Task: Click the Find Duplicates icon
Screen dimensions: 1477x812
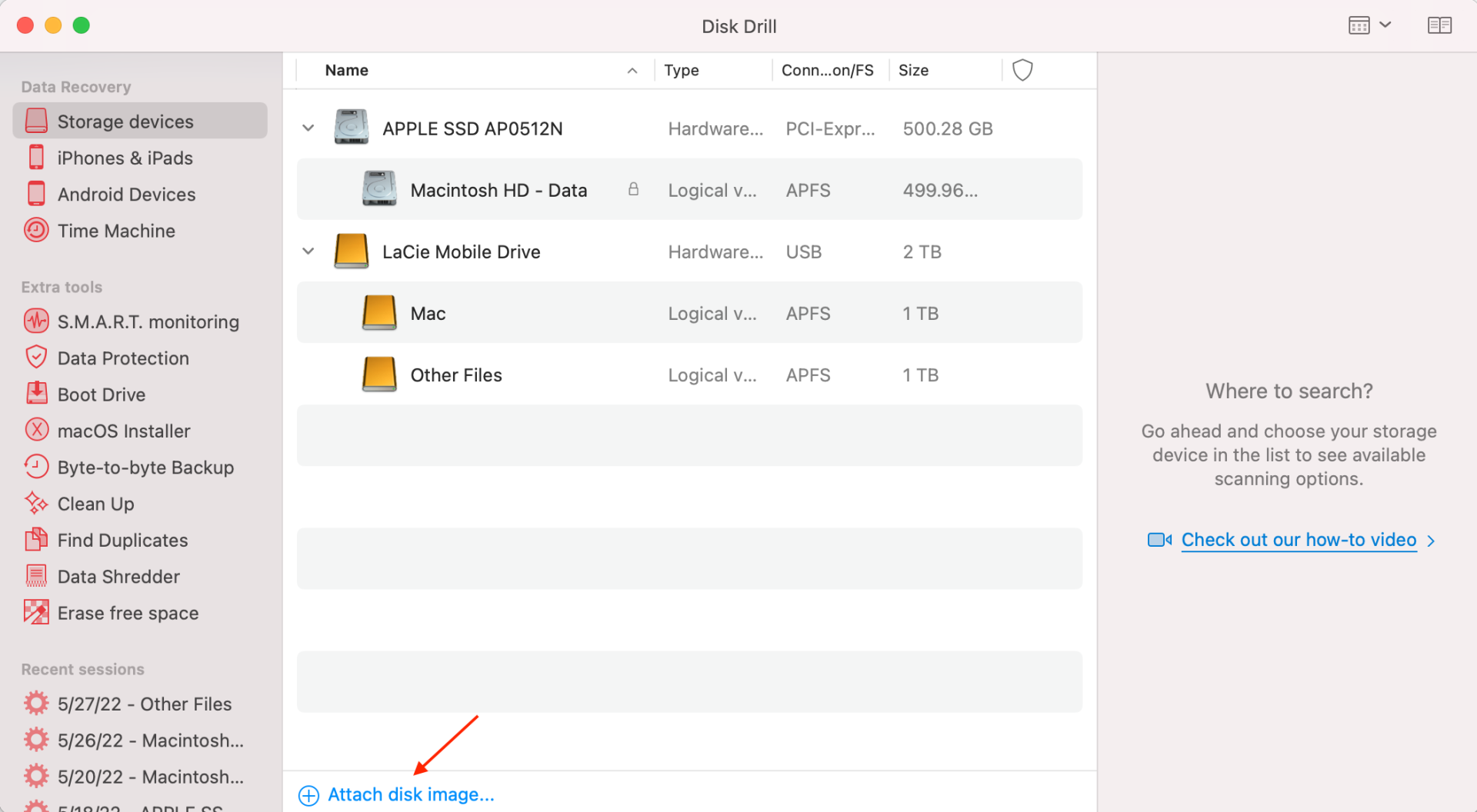Action: coord(36,539)
